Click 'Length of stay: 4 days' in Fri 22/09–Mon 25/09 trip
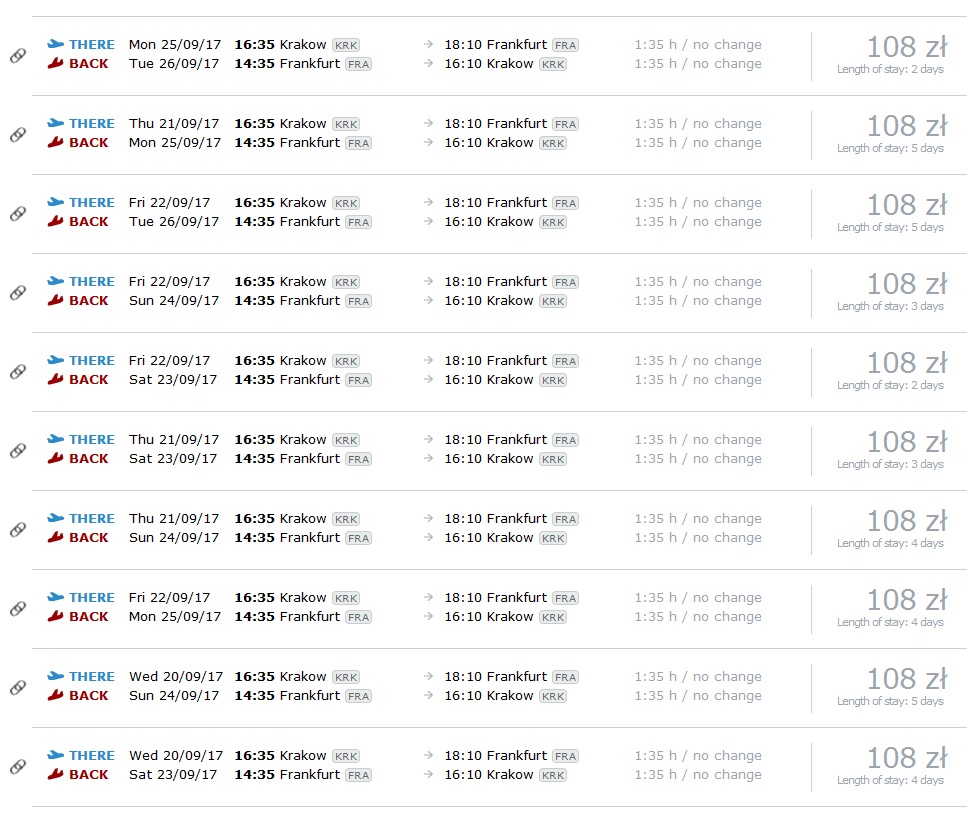 (x=890, y=622)
